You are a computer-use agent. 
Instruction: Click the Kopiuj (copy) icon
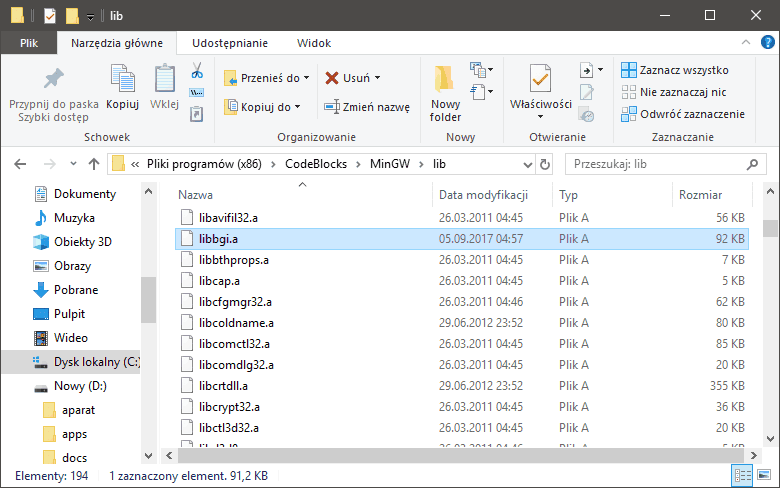(122, 80)
